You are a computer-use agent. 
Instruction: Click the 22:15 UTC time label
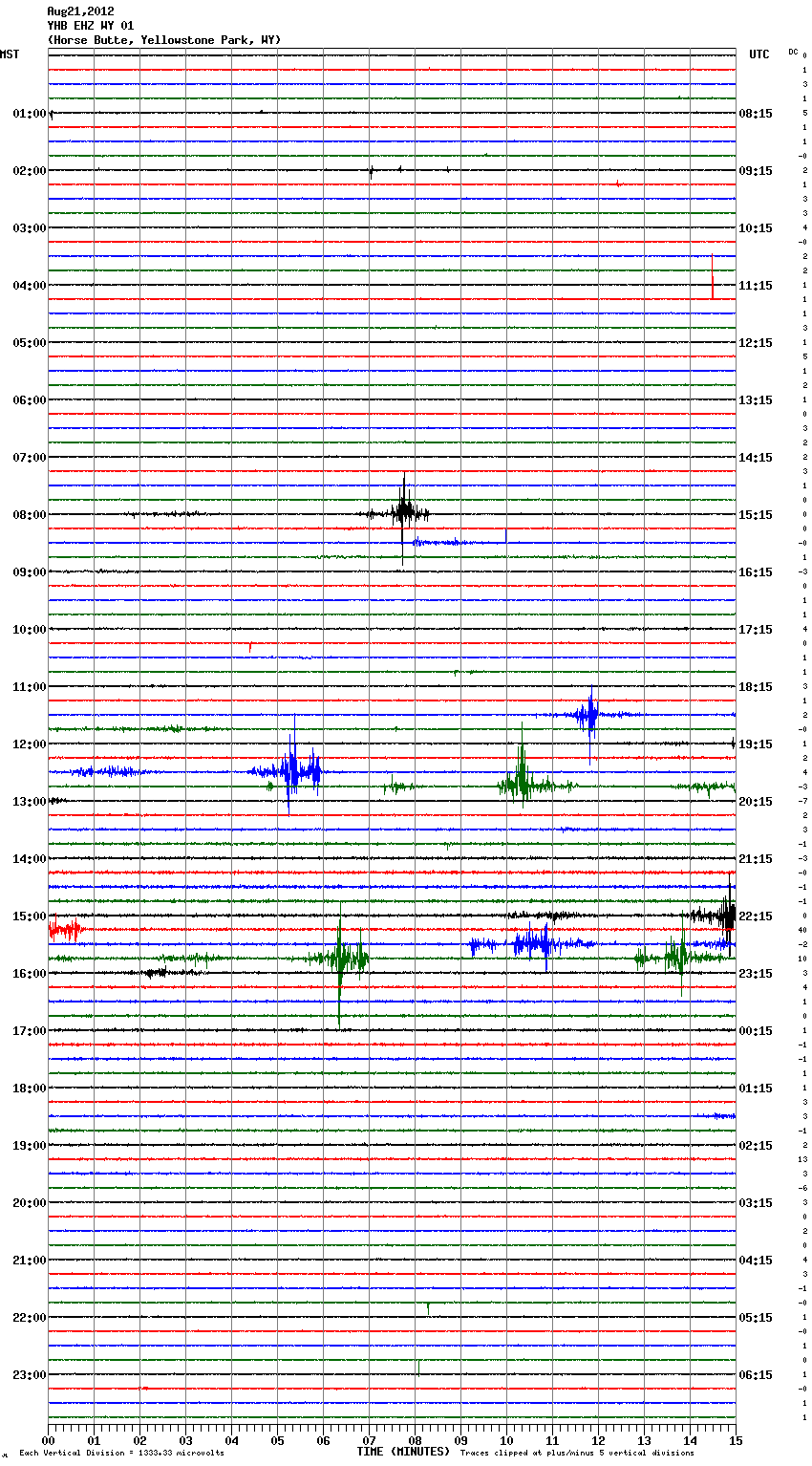[756, 916]
